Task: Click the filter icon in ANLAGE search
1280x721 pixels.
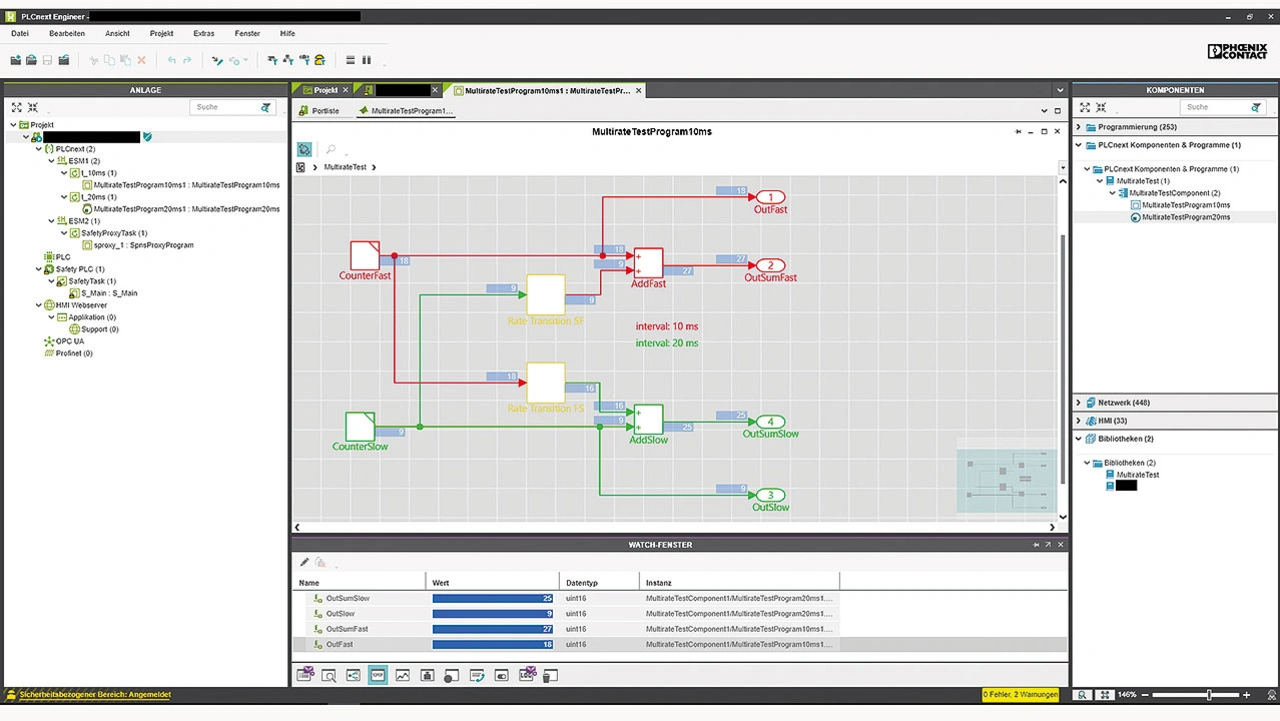Action: pyautogui.click(x=266, y=107)
